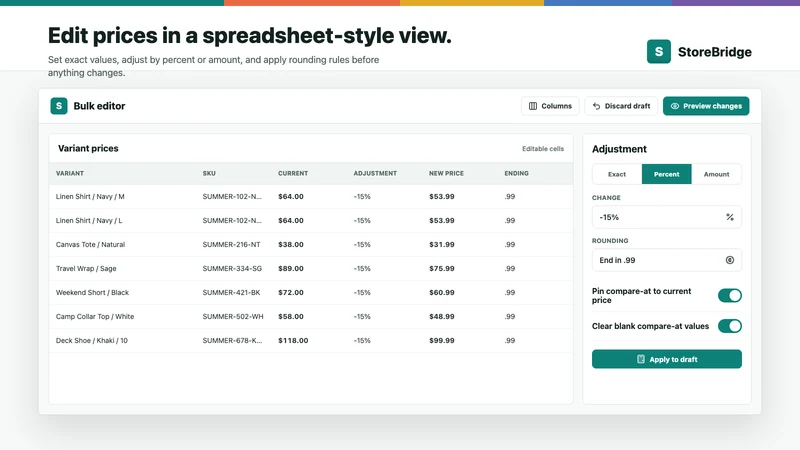Select the Amount adjustment tab
800x450 pixels.
click(716, 174)
